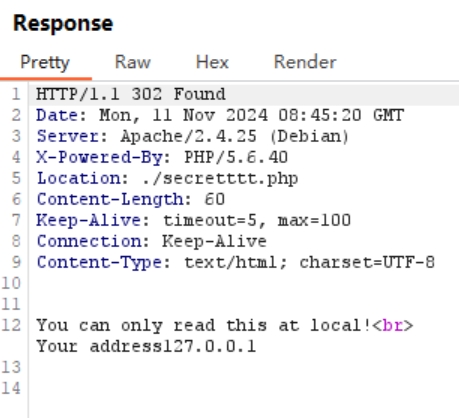Click the charset=UTF-8 text
Viewport: 459px width, 418px height.
pos(367,262)
